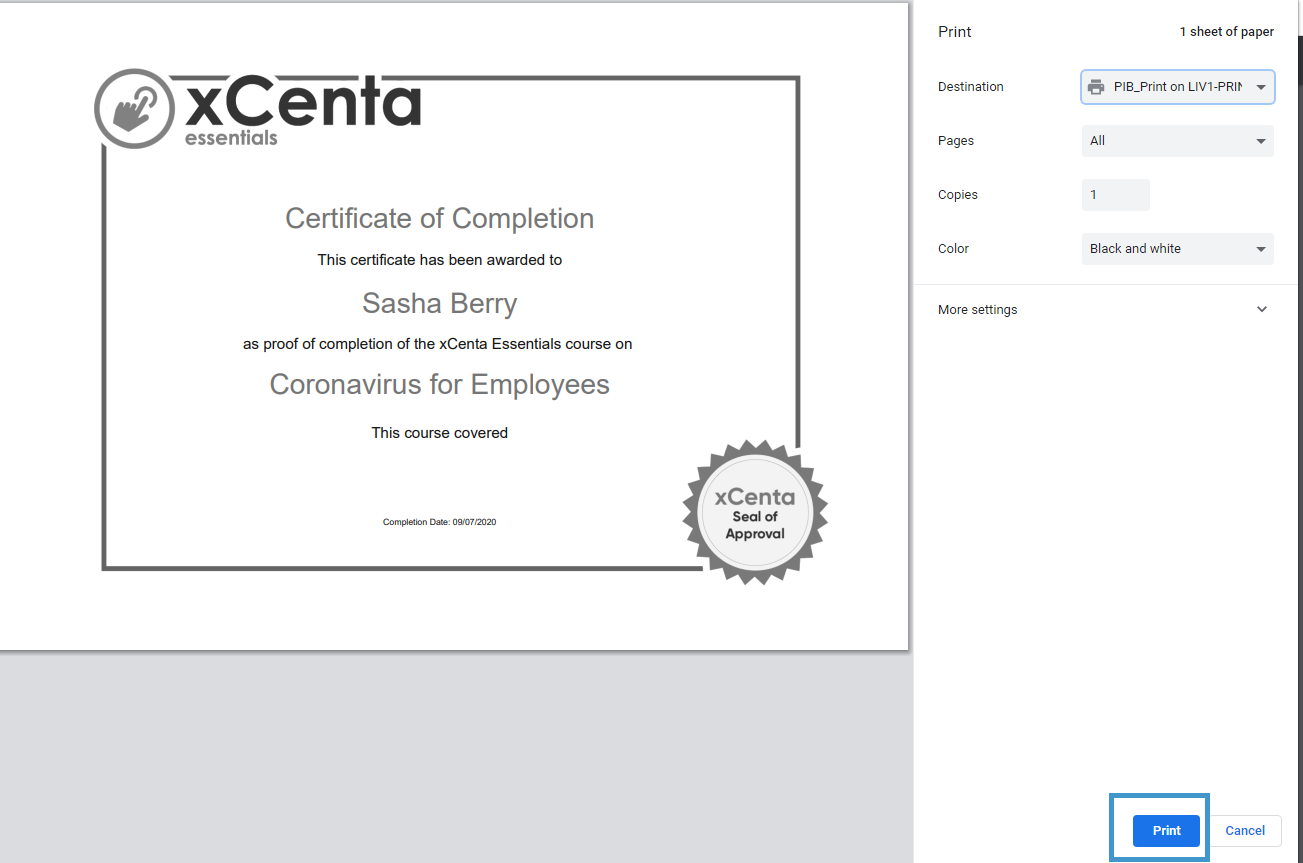The height and width of the screenshot is (863, 1303).
Task: Click the xCenta essentials wordmark
Action: pos(302,109)
